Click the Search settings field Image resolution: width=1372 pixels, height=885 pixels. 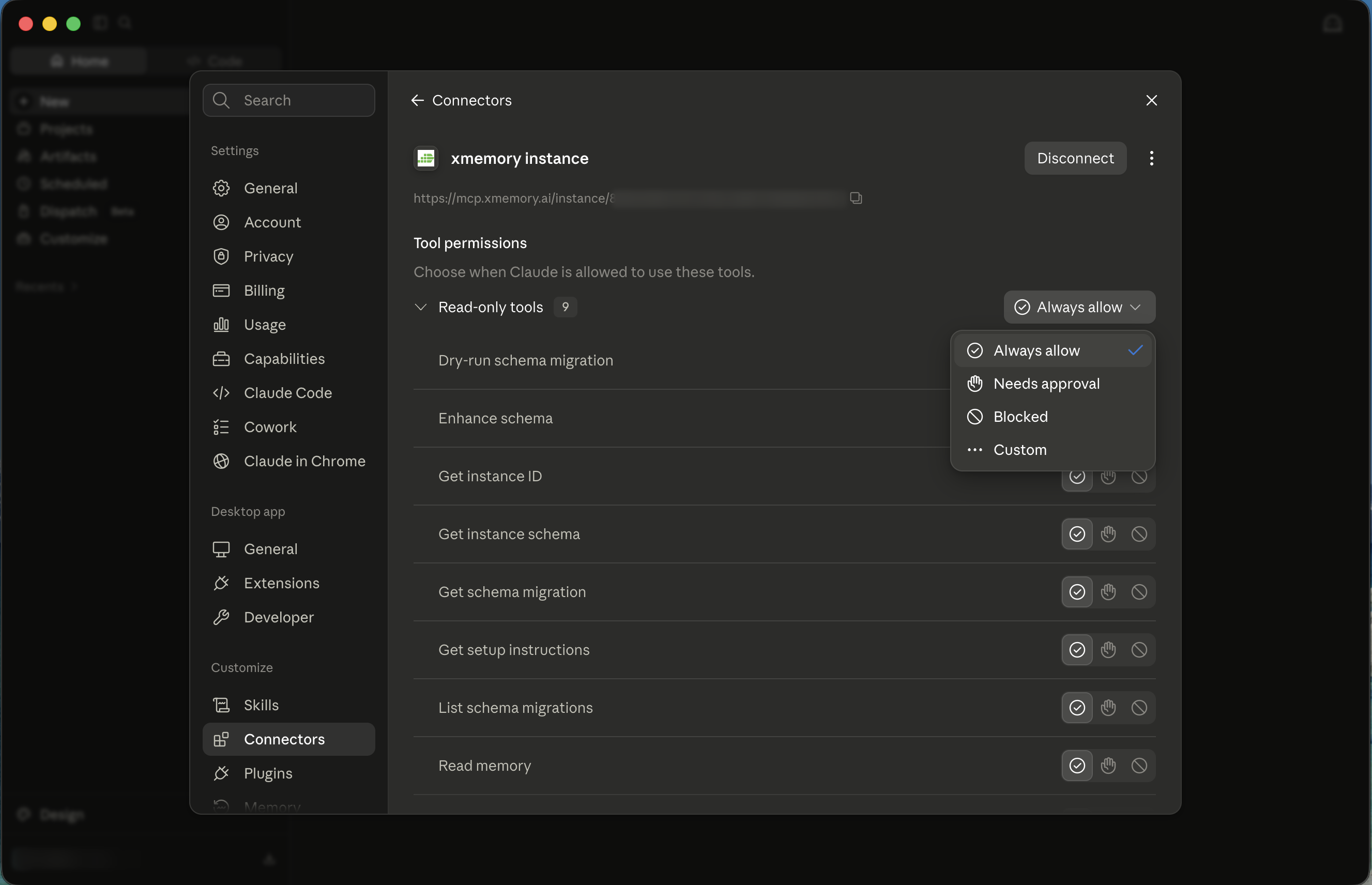pyautogui.click(x=289, y=101)
